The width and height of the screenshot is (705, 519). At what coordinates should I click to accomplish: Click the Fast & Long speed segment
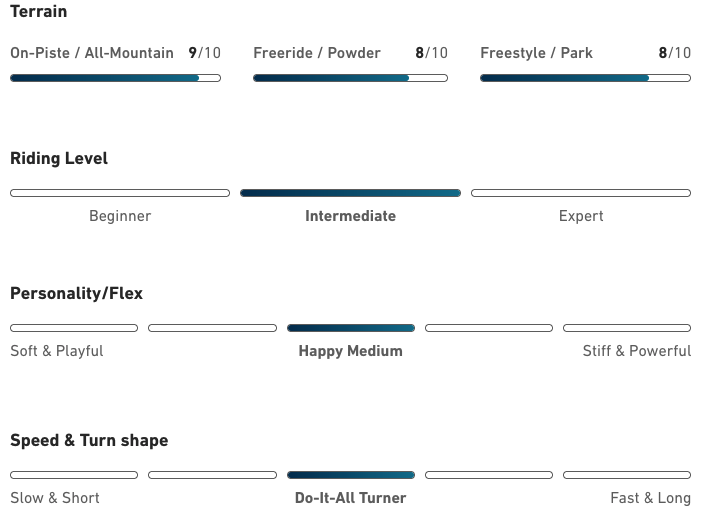[627, 475]
